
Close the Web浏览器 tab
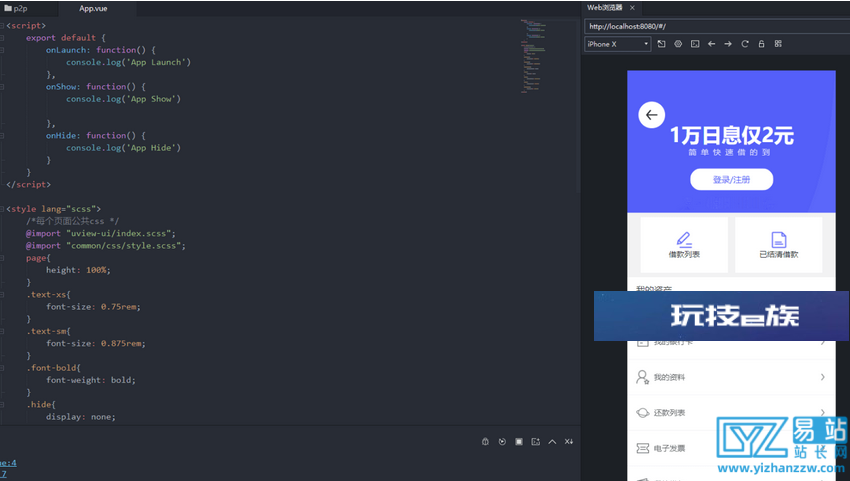click(632, 8)
